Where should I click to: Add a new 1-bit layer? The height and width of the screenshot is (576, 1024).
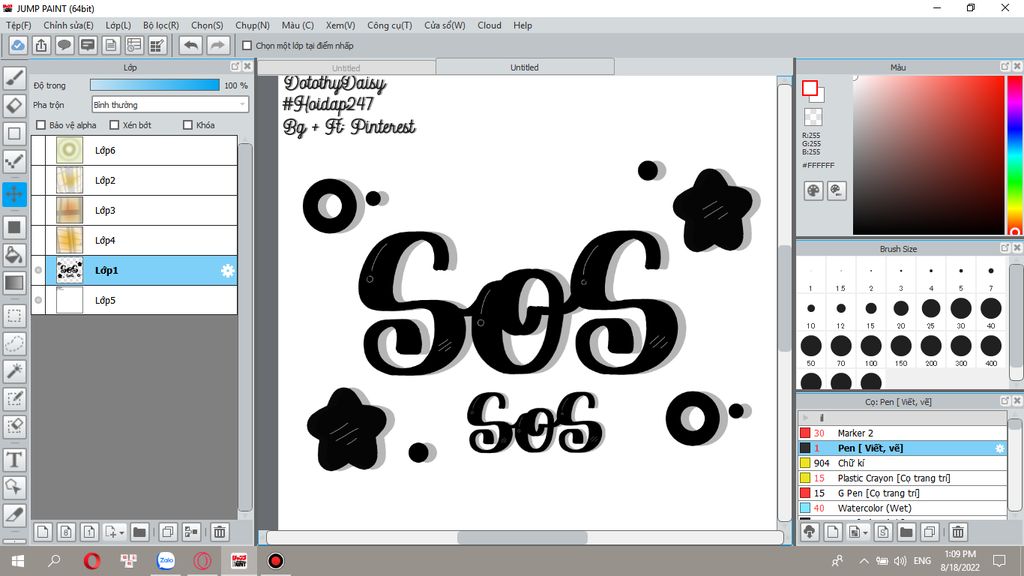[89, 532]
